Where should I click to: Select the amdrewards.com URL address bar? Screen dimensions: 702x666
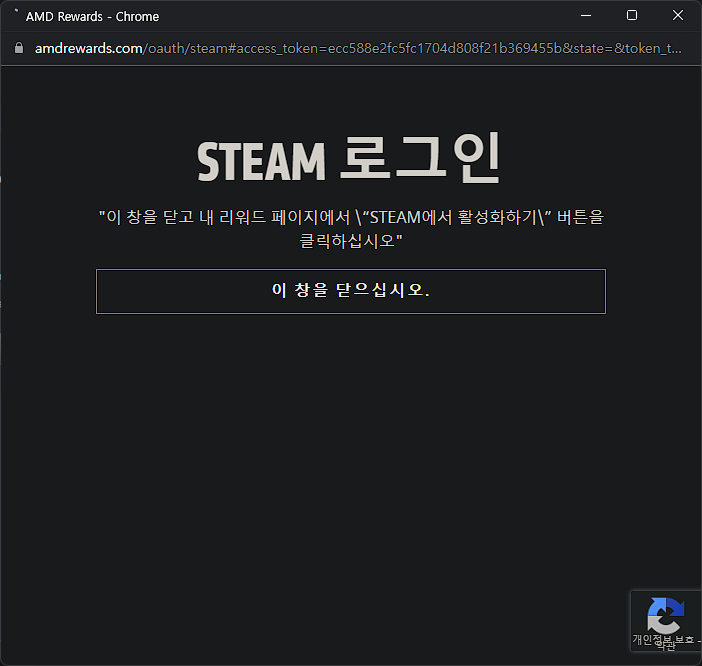click(358, 48)
